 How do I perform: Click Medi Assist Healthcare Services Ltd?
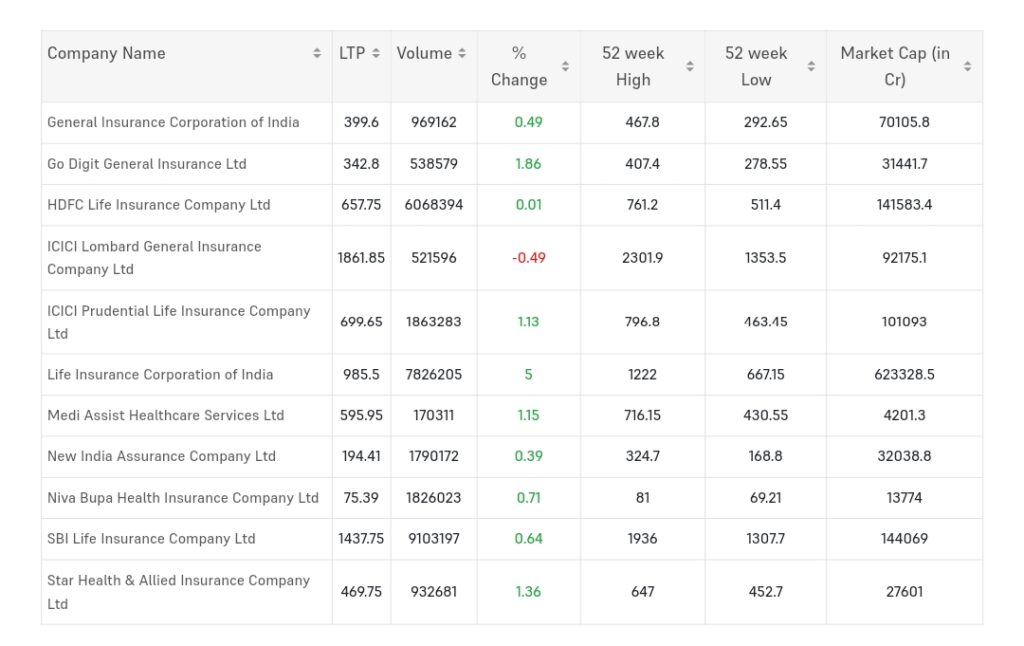tap(166, 416)
